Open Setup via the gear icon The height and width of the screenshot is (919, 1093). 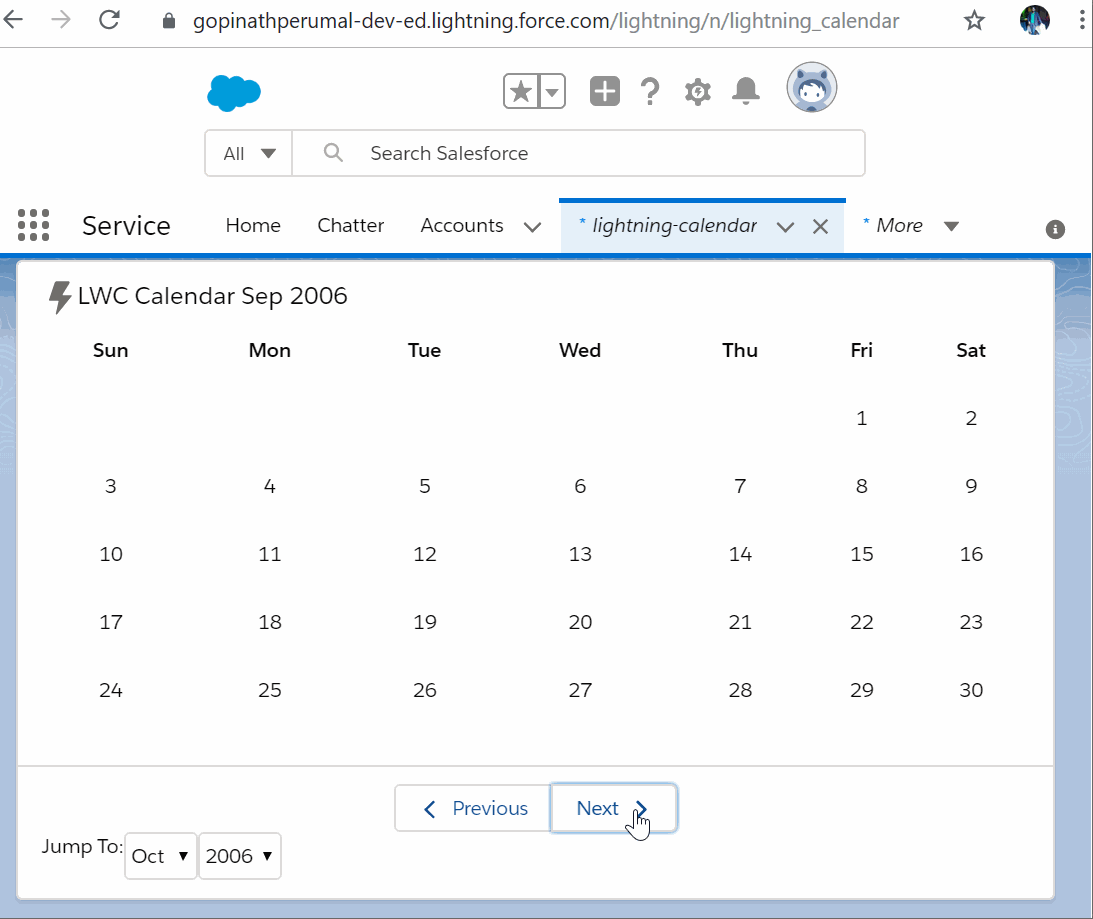(697, 91)
